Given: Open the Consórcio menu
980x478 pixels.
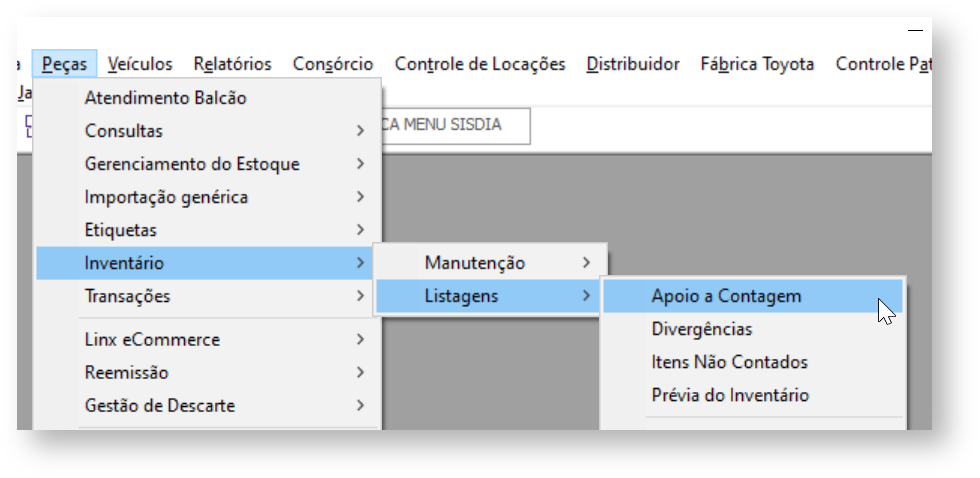Looking at the screenshot, I should tap(333, 64).
